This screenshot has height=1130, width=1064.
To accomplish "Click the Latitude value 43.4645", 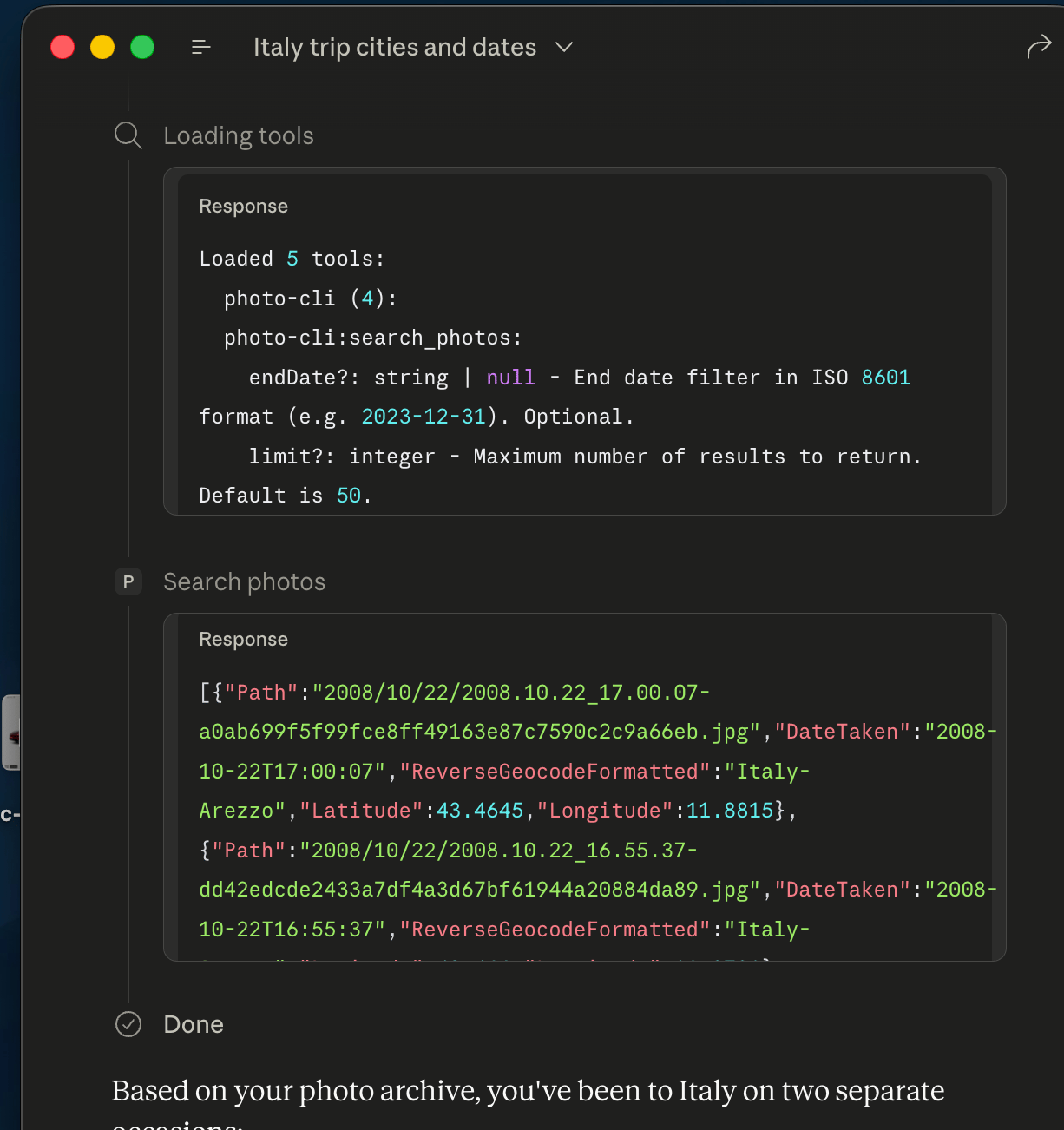I will tap(480, 811).
